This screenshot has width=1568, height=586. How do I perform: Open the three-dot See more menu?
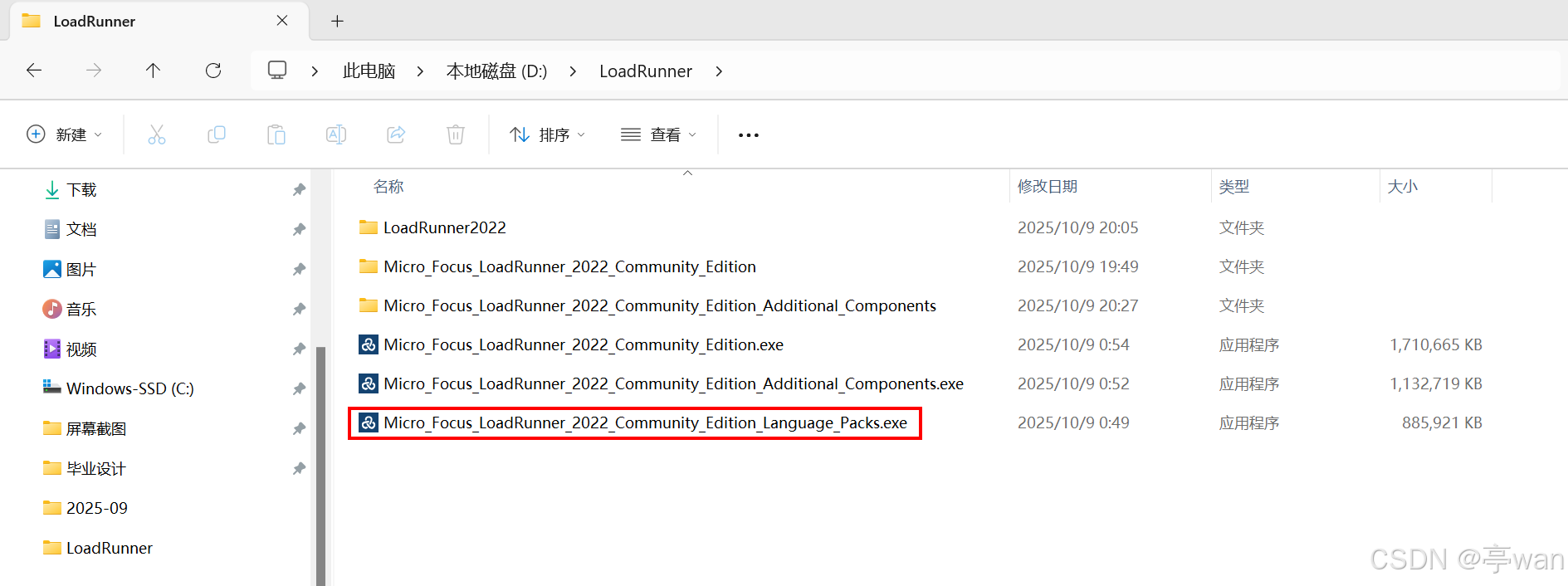(749, 135)
